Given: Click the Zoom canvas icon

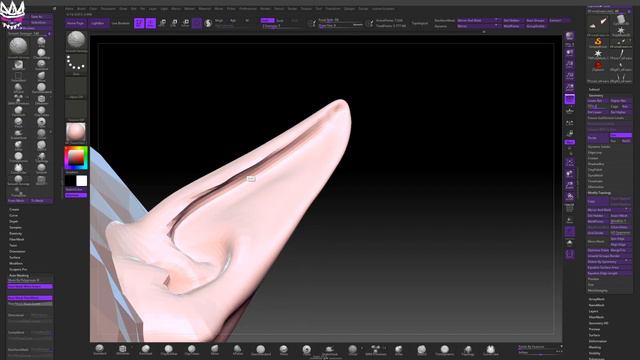Looking at the screenshot, I should click(x=570, y=64).
